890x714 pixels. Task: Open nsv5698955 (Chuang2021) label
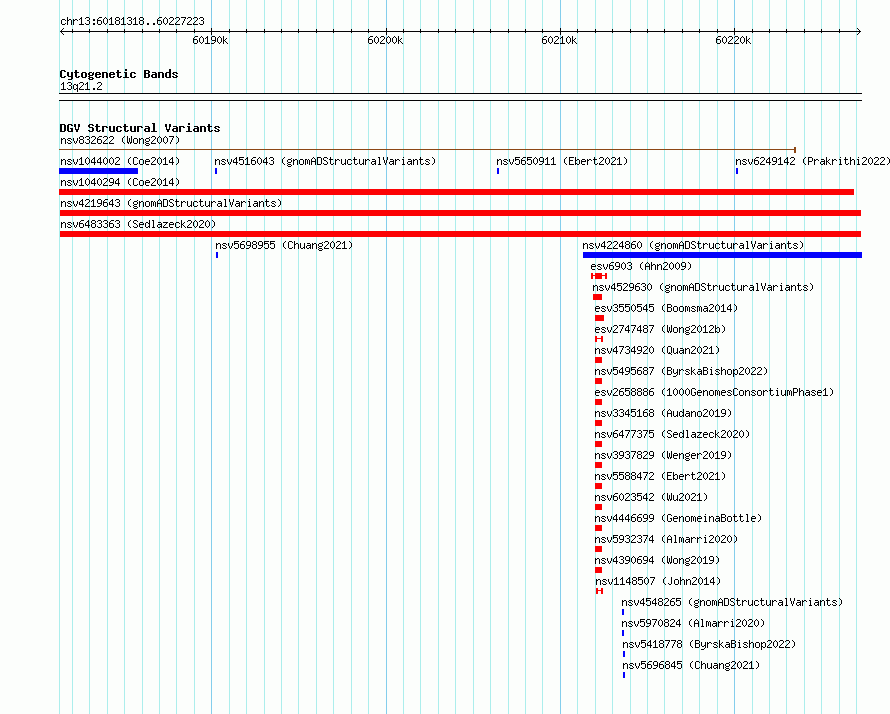click(284, 245)
